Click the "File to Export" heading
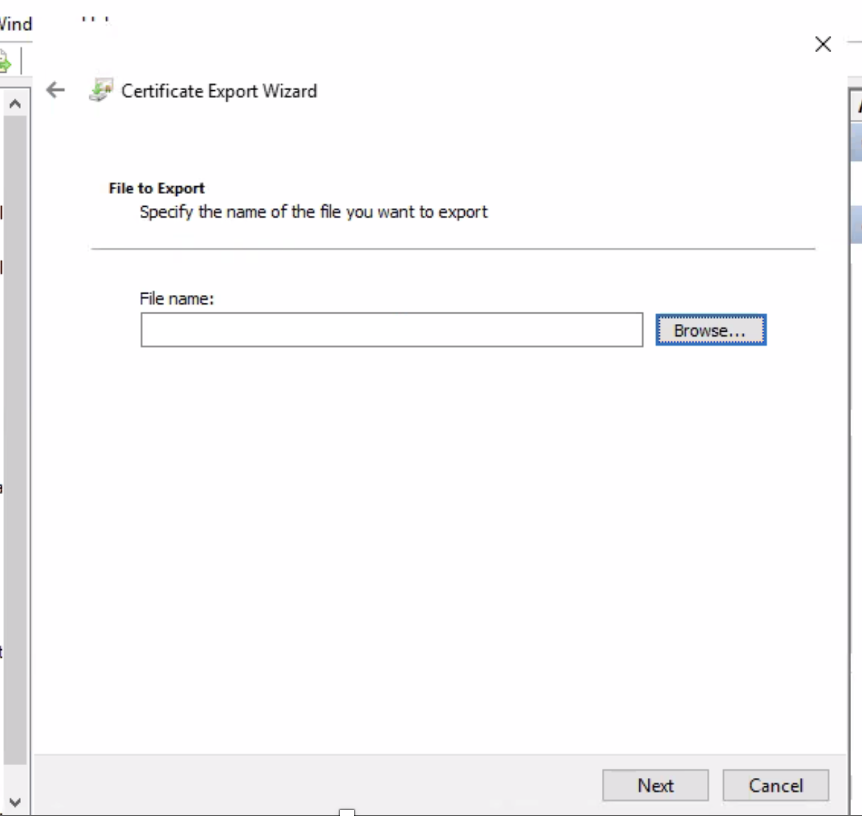Viewport: 862px width, 816px height. [x=156, y=188]
